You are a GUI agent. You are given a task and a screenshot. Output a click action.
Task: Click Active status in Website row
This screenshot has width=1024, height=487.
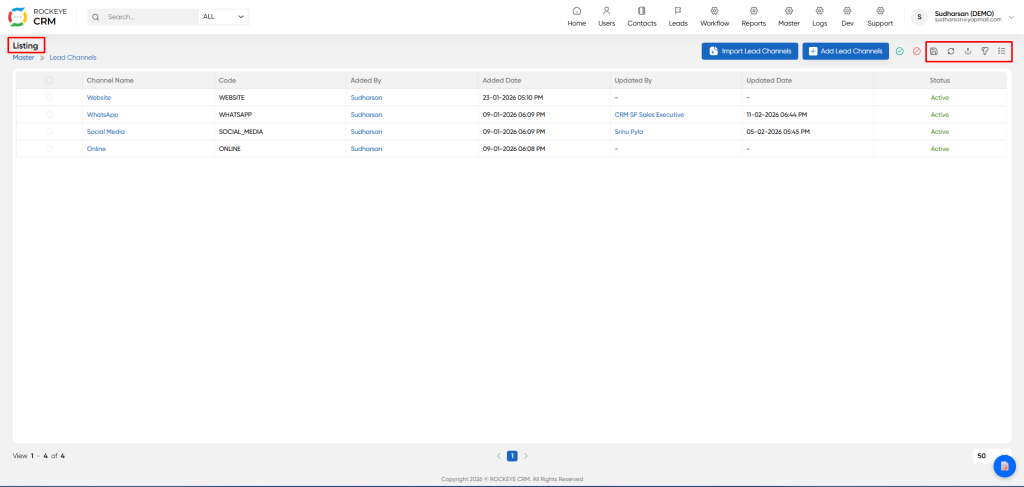pos(940,97)
